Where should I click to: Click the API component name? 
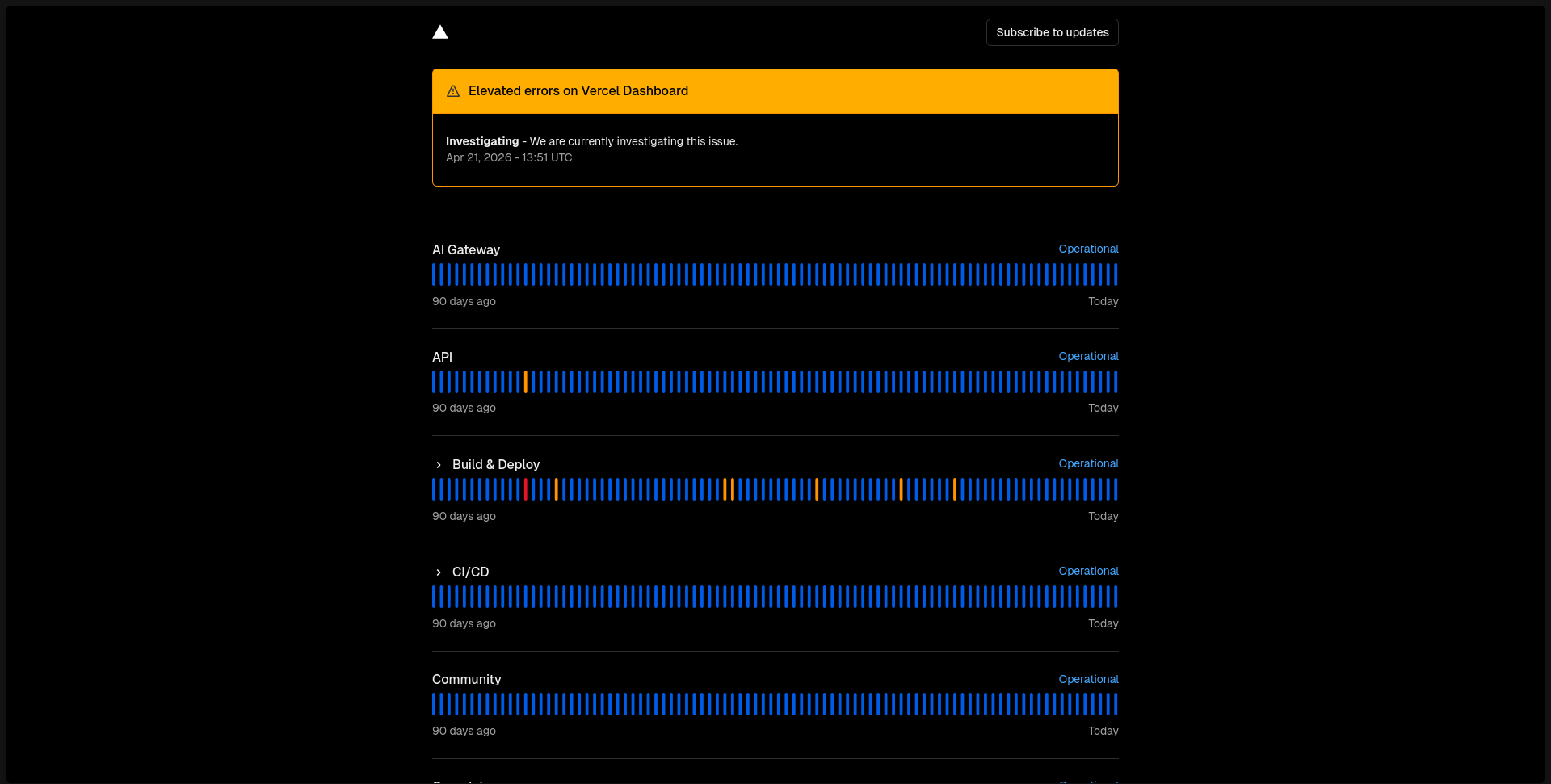click(x=442, y=357)
